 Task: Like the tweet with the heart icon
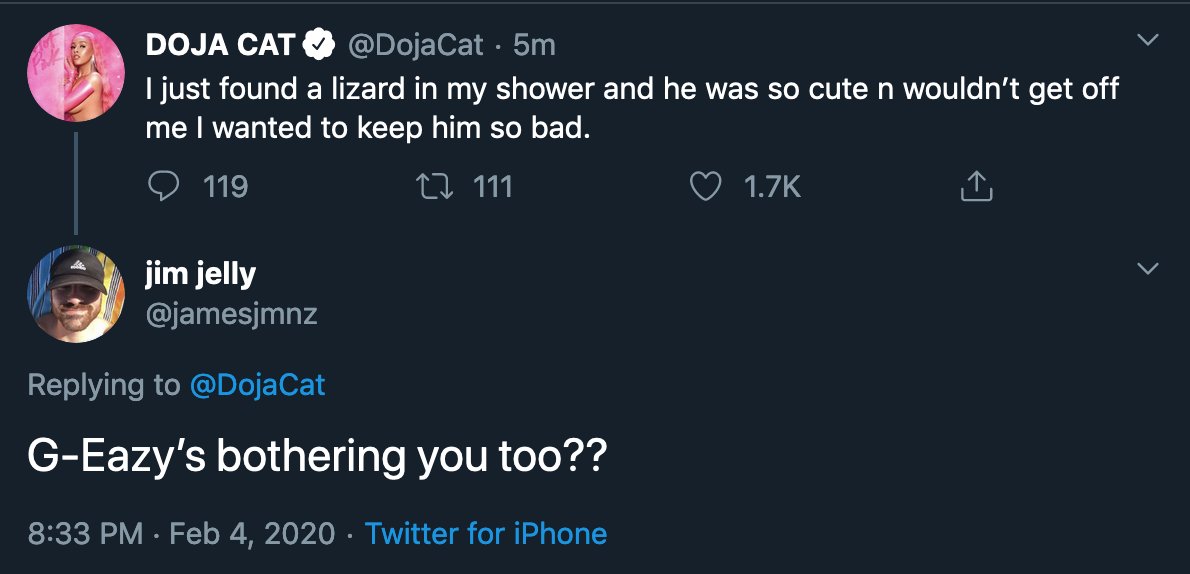tap(707, 186)
